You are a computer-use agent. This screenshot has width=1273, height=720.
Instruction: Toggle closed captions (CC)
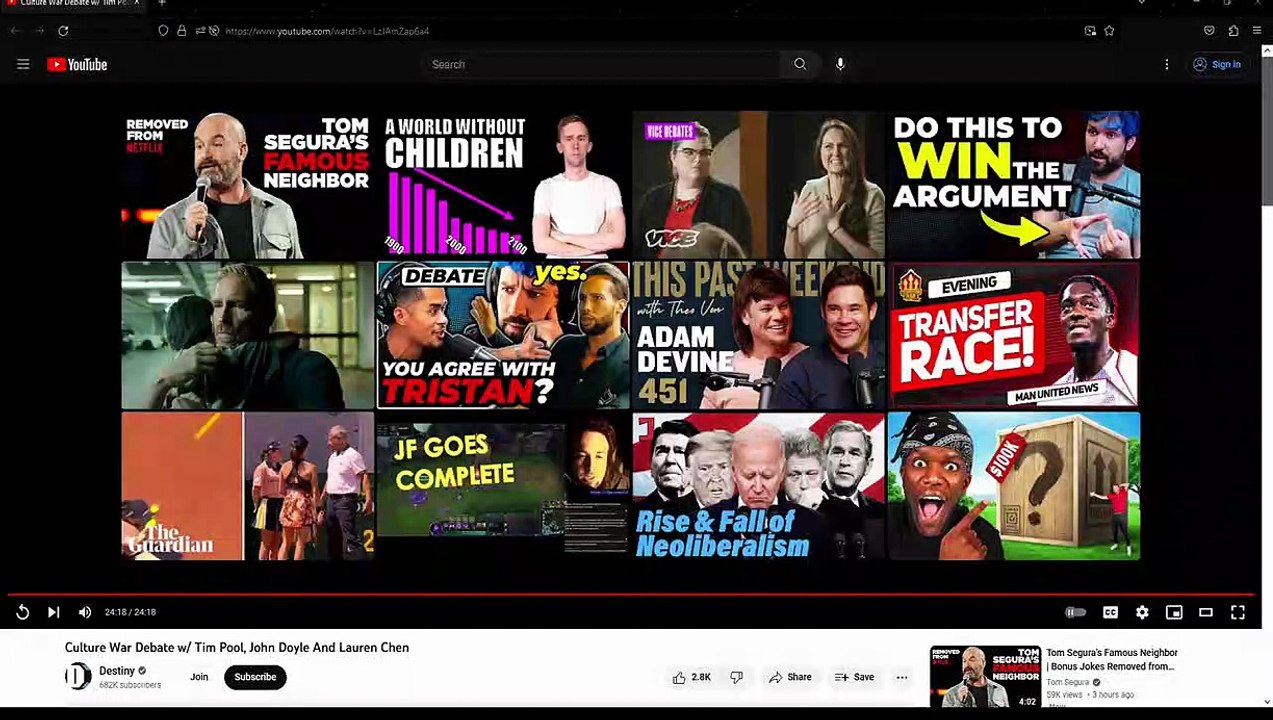1110,612
